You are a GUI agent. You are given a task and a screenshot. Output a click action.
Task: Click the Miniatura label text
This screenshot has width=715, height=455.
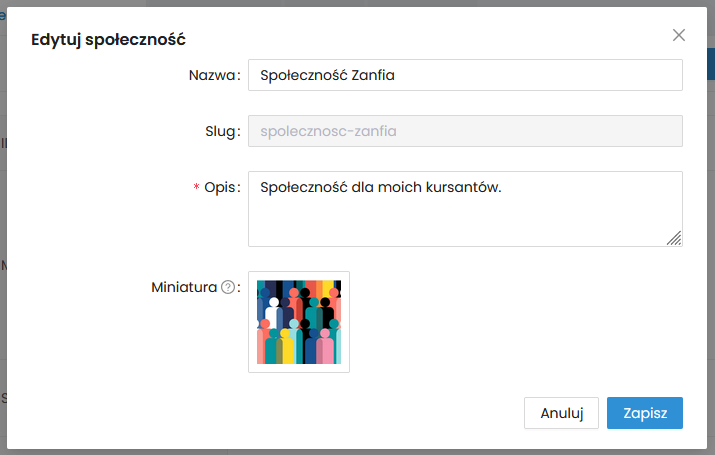[x=184, y=288]
